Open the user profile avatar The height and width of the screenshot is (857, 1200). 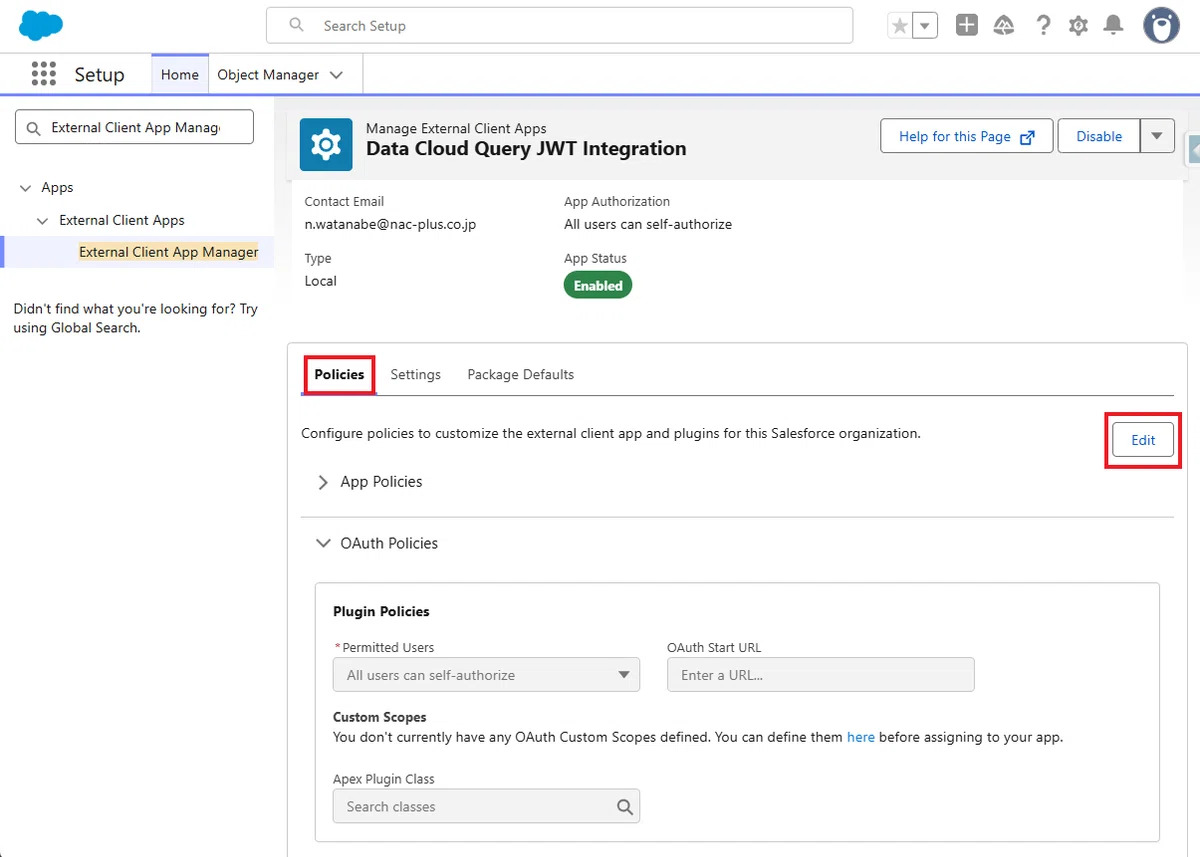(1161, 26)
